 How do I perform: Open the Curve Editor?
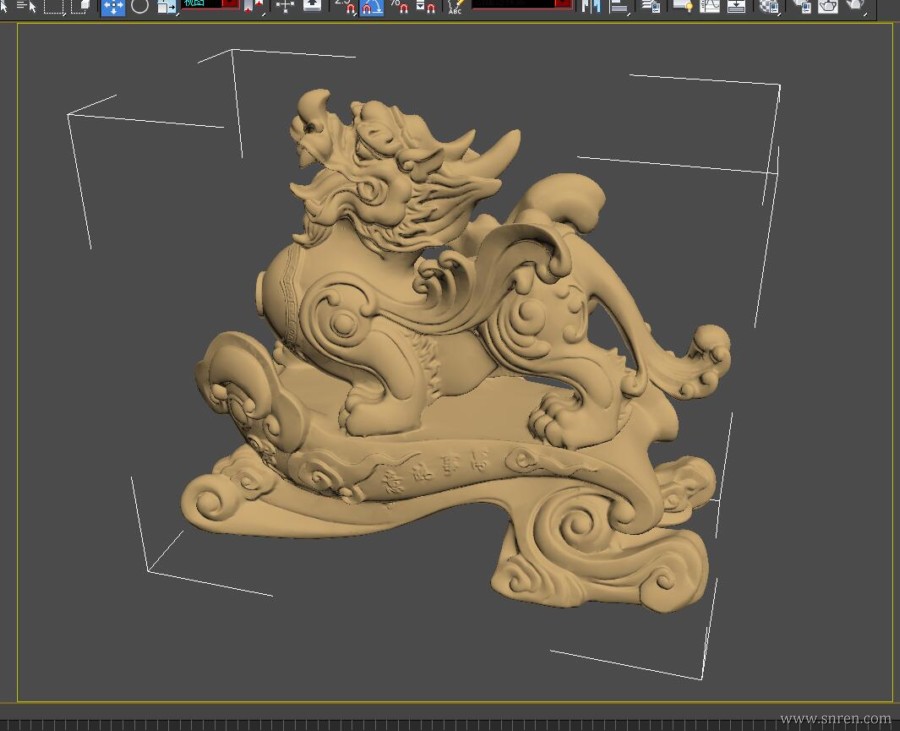click(x=709, y=6)
